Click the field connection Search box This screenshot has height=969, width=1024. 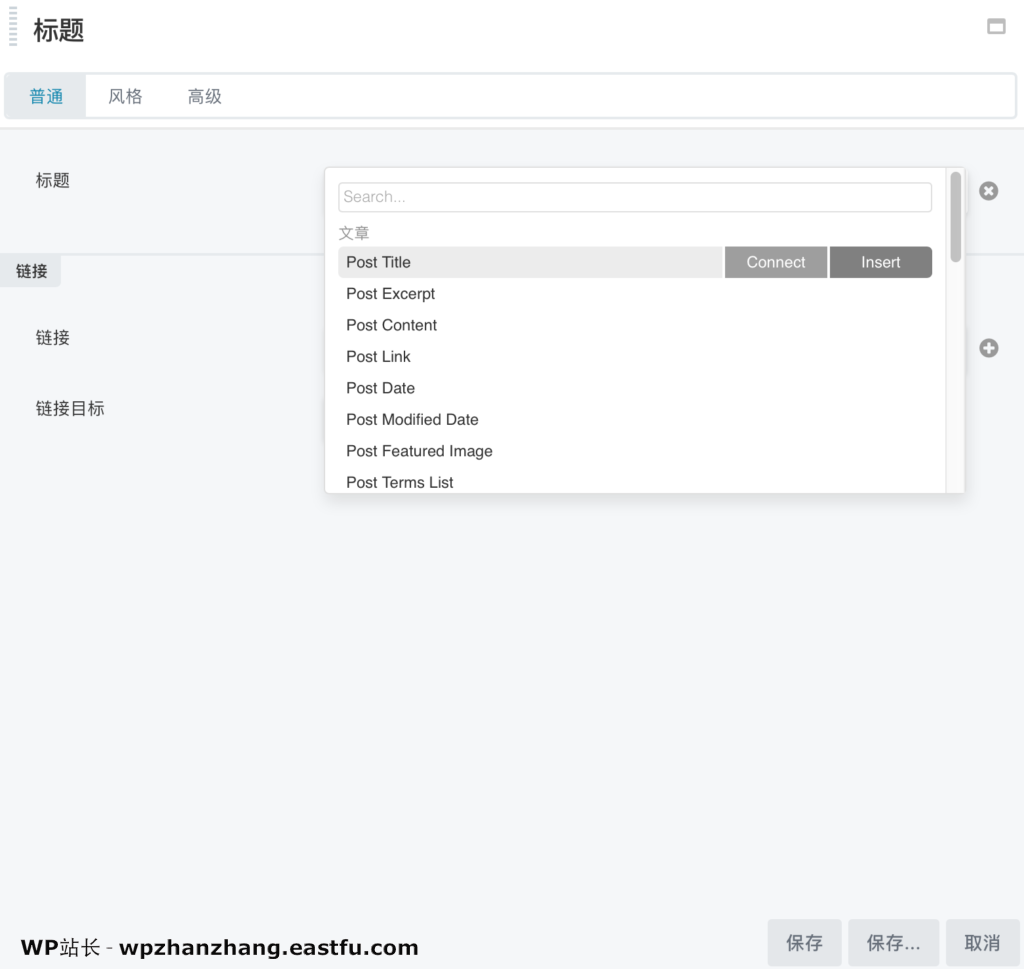(634, 197)
